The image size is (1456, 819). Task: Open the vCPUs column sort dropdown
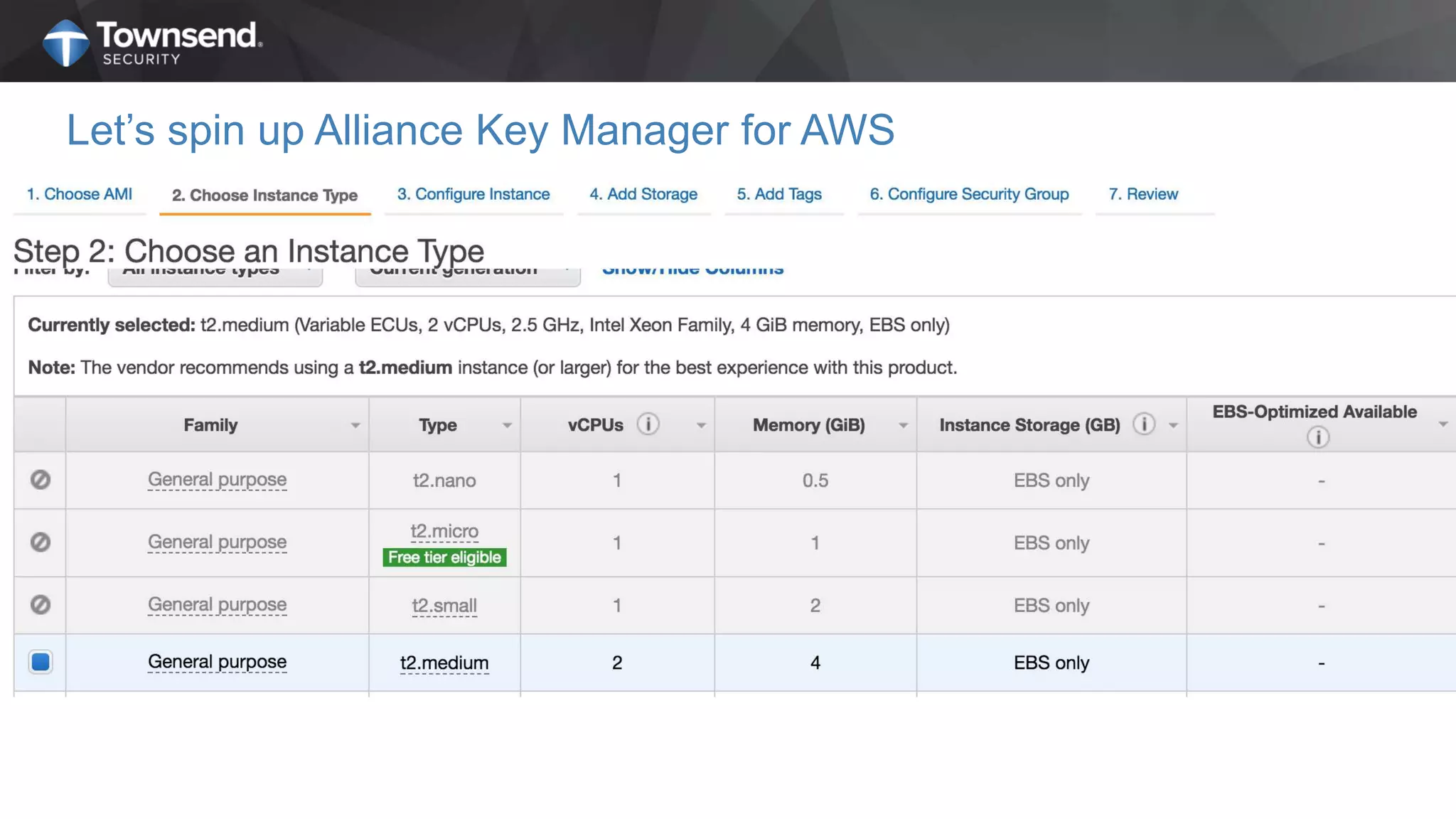click(x=701, y=425)
